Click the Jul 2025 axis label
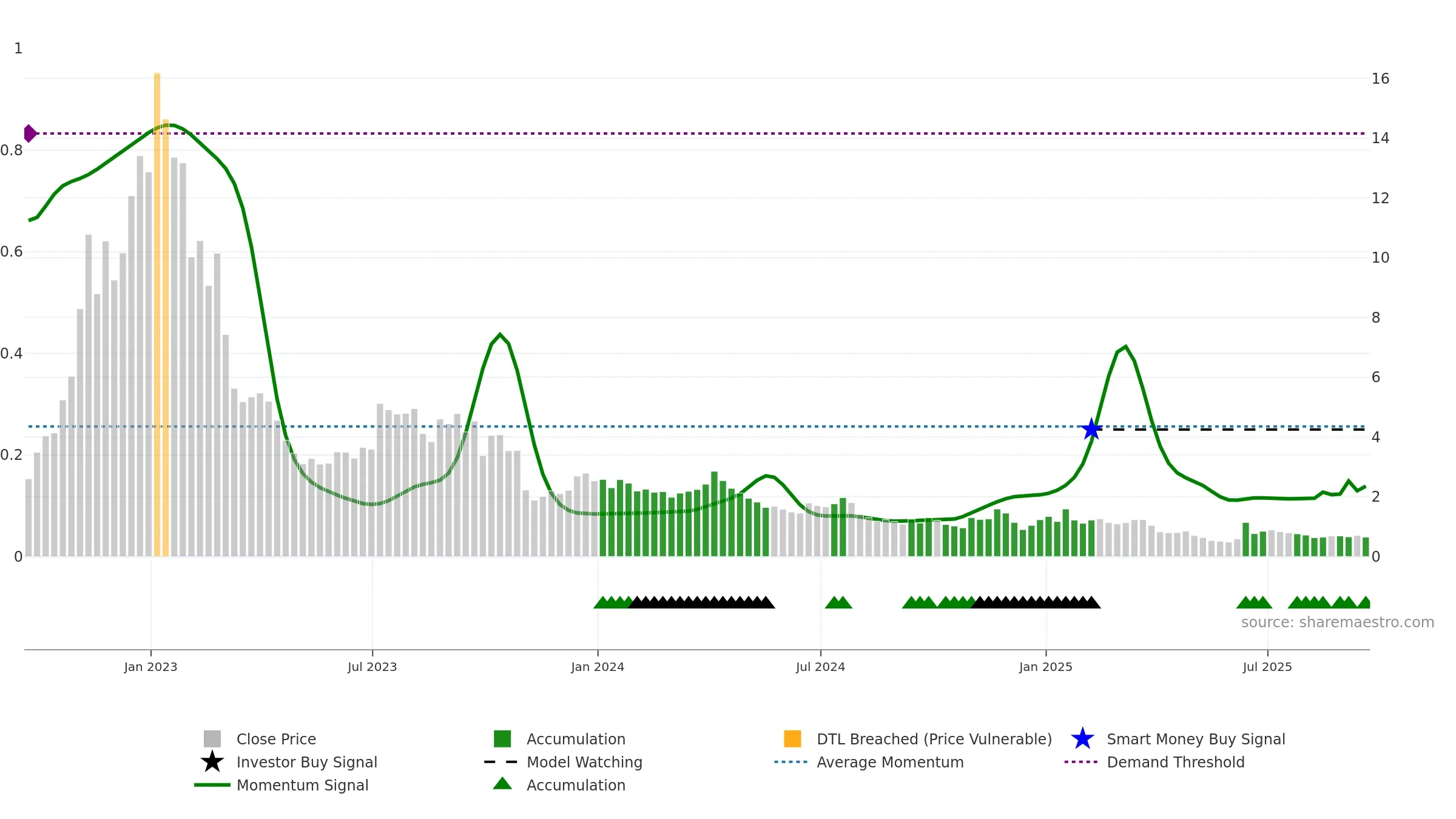The image size is (1456, 819). pos(1267,667)
